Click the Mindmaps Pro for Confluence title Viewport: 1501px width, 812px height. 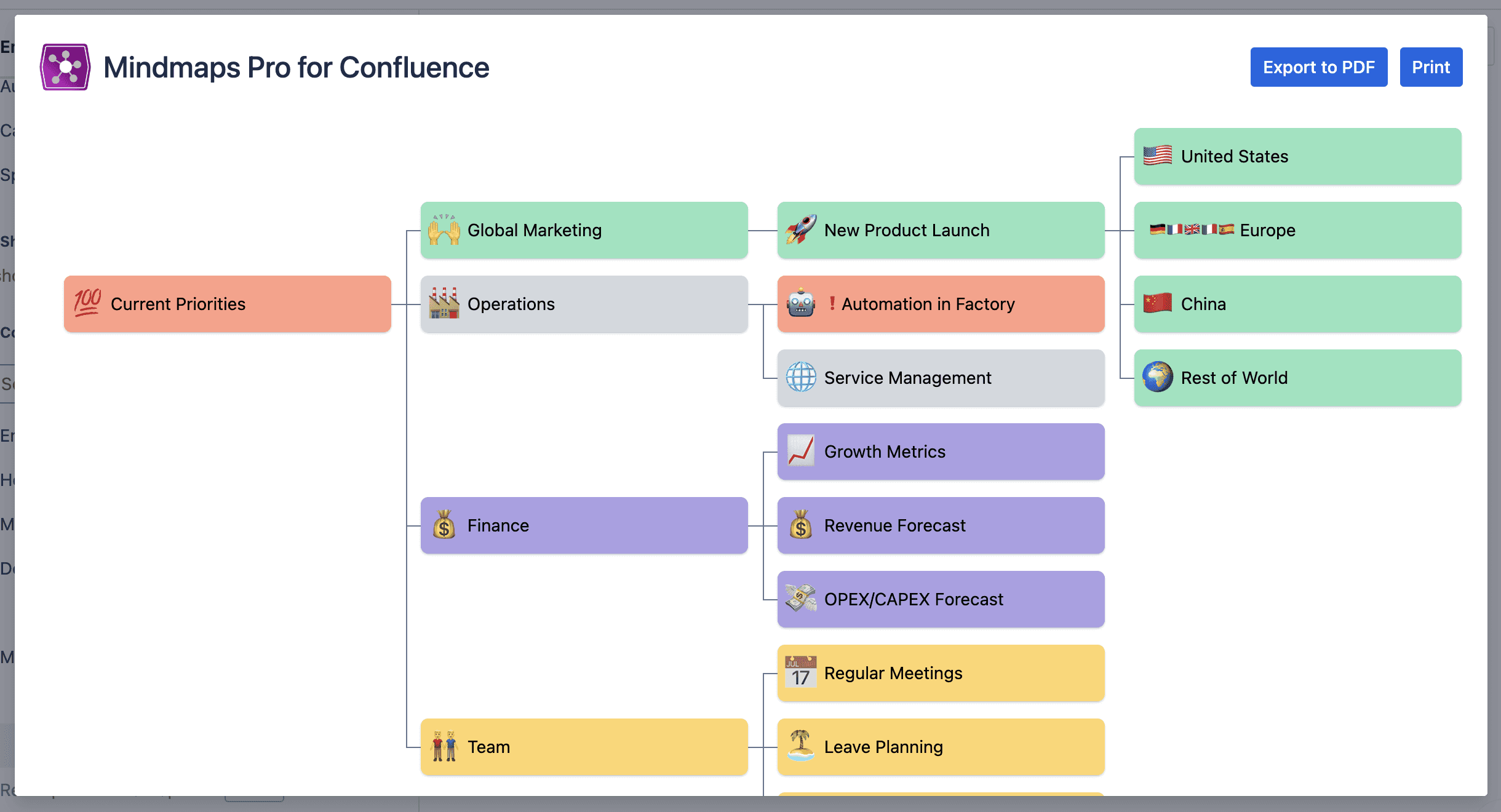(296, 68)
